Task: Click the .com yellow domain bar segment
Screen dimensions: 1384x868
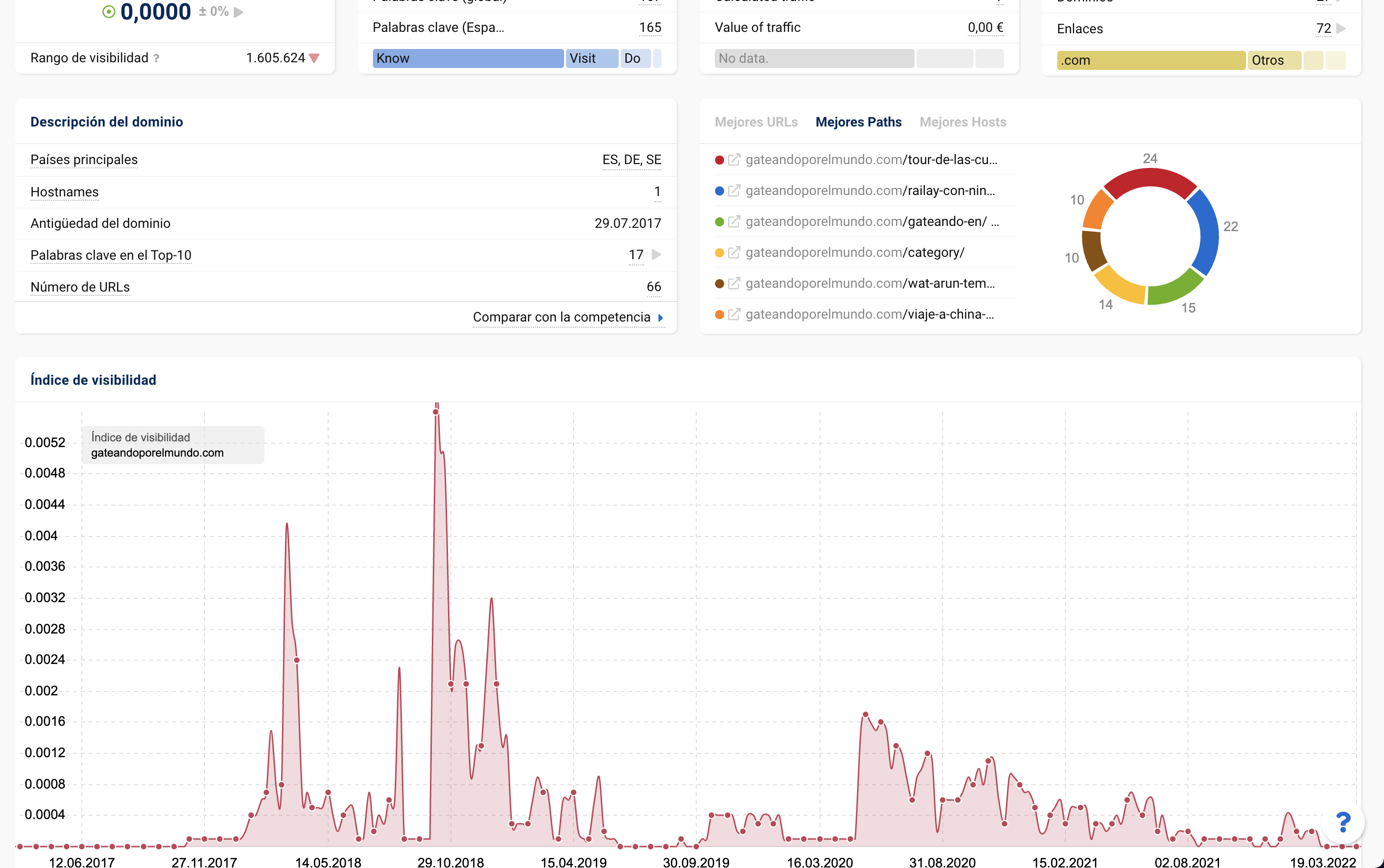Action: pyautogui.click(x=1150, y=60)
